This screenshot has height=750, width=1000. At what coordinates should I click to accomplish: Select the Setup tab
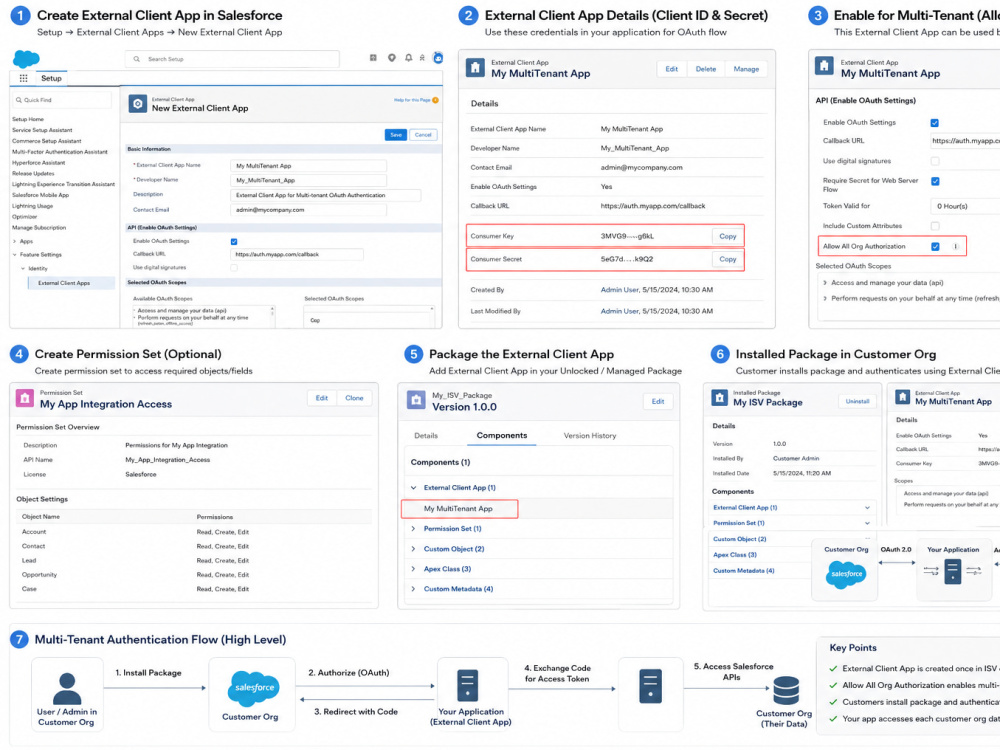[x=51, y=78]
